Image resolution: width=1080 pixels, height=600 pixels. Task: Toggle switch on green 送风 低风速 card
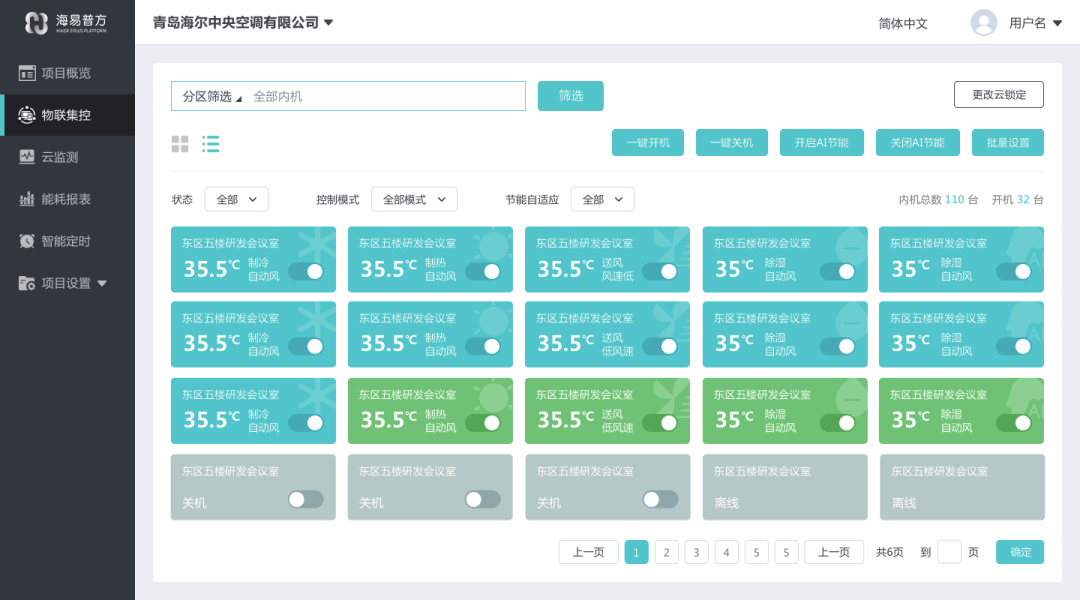(x=660, y=423)
